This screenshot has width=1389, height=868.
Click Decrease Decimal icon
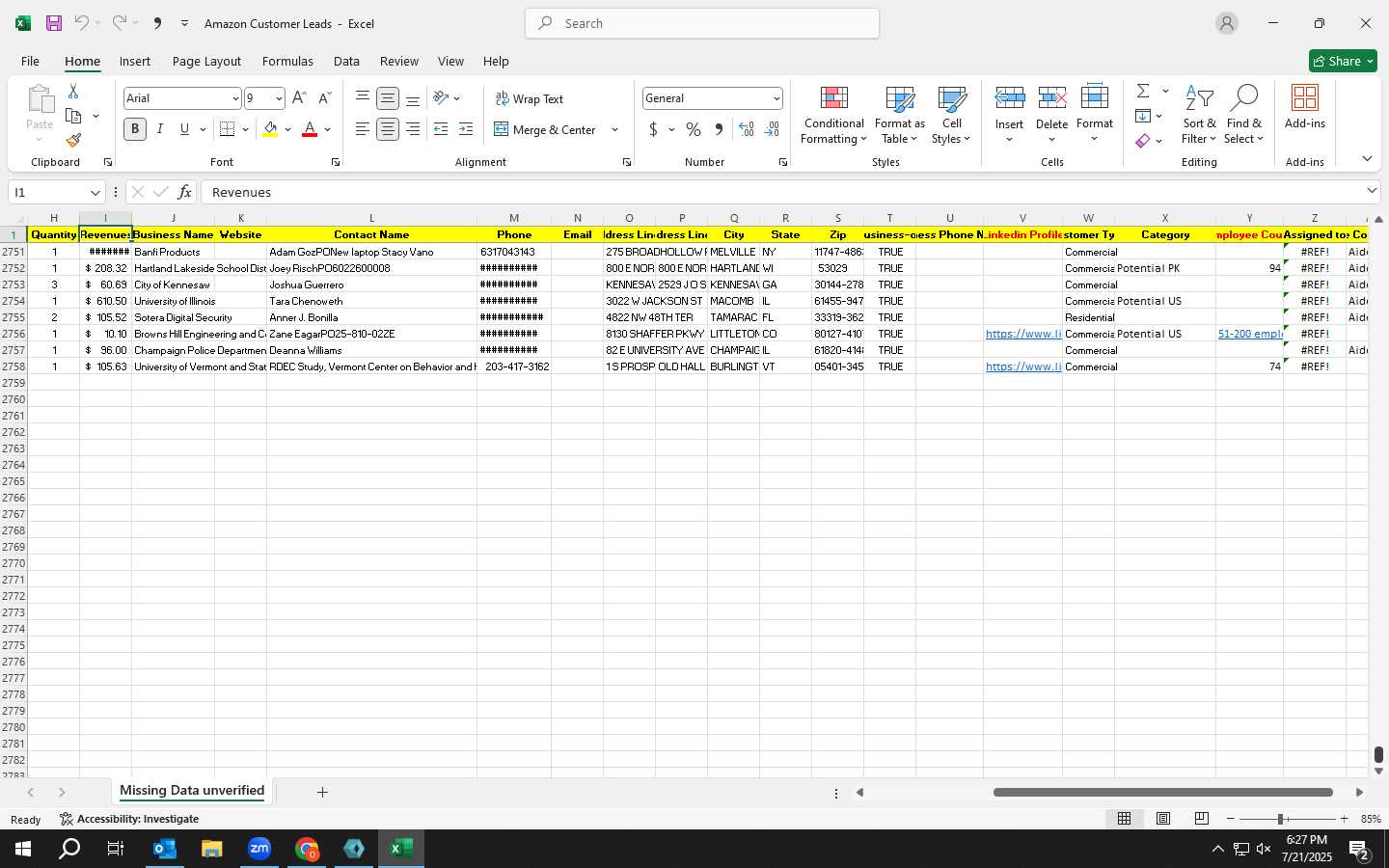pos(772,129)
